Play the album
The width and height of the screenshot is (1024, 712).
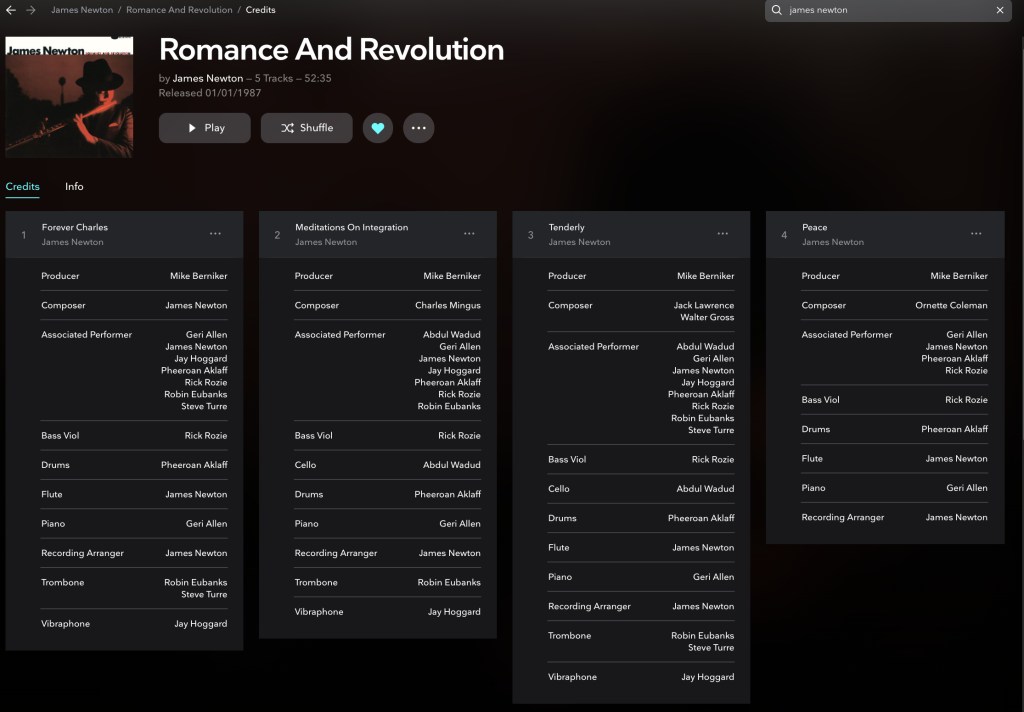(x=204, y=128)
